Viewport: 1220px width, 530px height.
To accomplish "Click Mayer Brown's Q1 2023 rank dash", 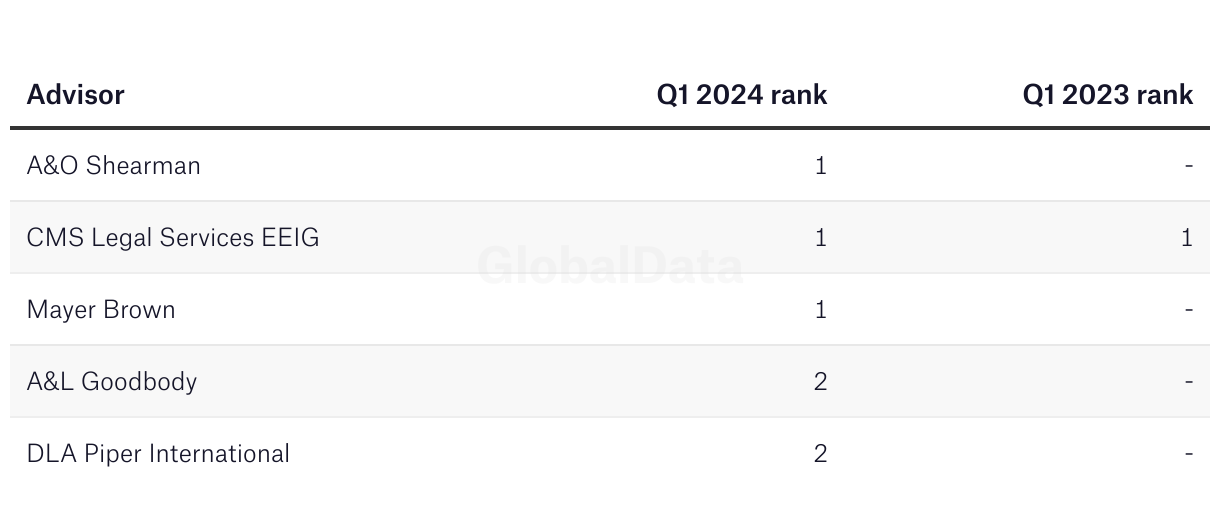I will pyautogui.click(x=1189, y=310).
